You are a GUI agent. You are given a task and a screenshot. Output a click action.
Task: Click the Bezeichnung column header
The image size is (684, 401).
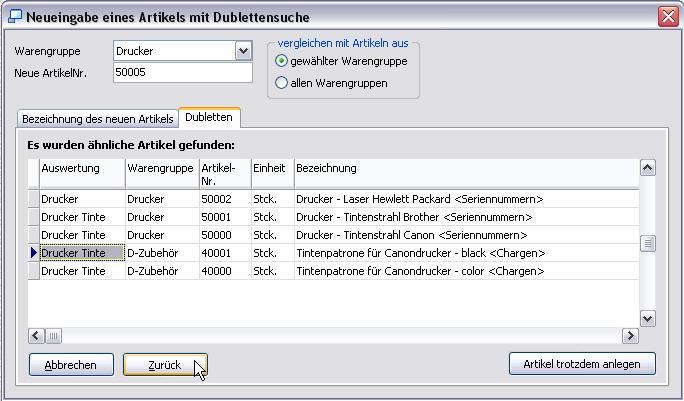465,168
